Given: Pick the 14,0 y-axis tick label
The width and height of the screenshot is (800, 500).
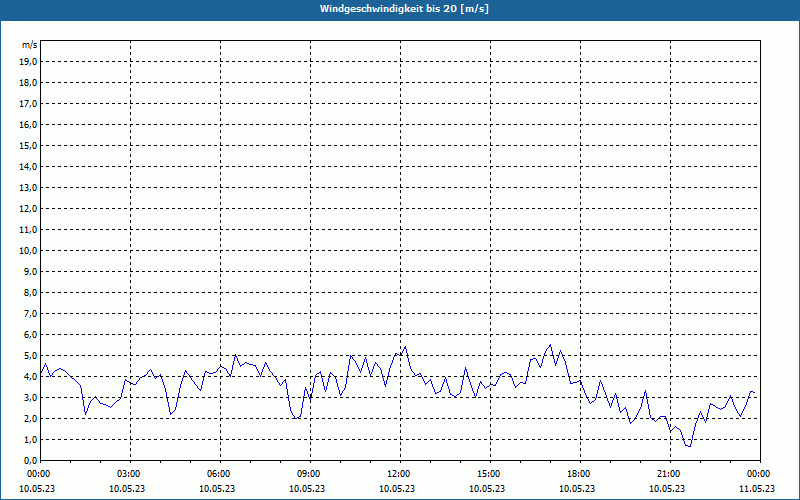Looking at the screenshot, I should tap(28, 166).
